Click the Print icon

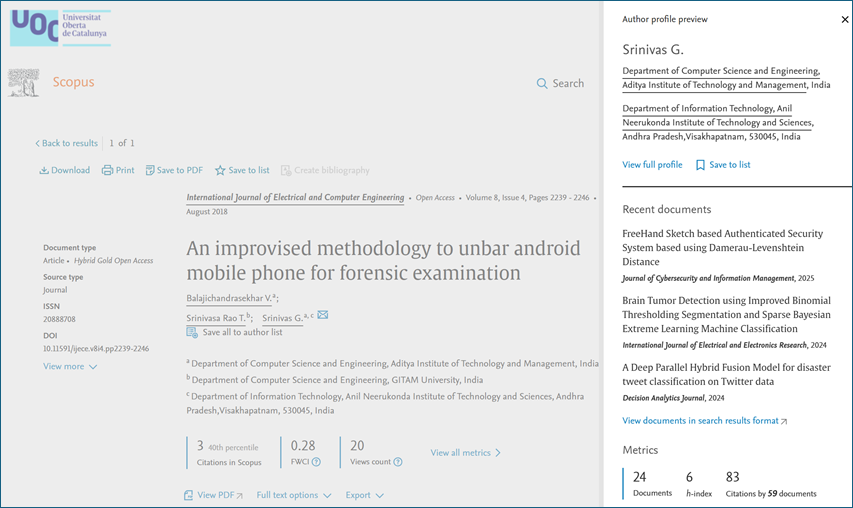107,171
